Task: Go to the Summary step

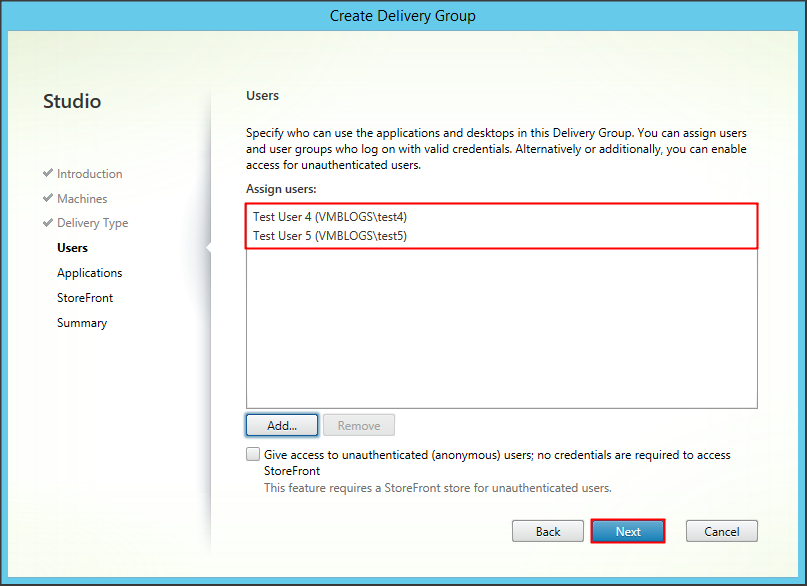Action: coord(82,323)
